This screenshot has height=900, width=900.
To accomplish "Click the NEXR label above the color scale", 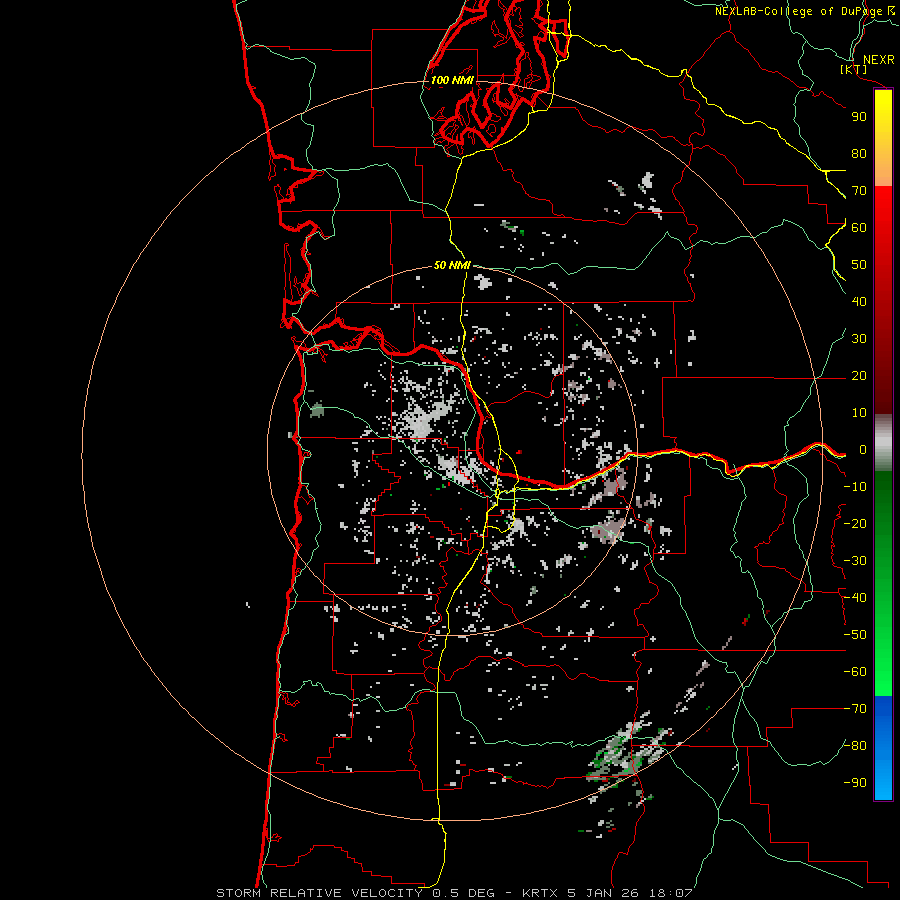I will [x=879, y=60].
